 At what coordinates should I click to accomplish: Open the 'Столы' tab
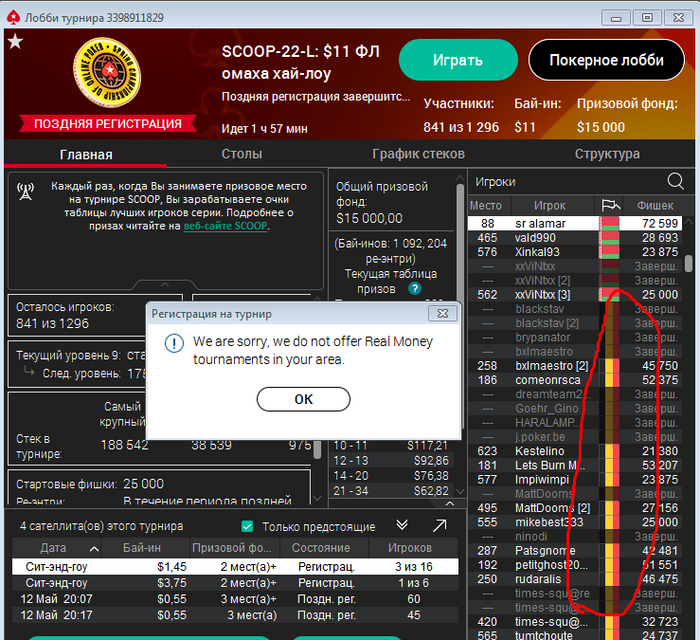(242, 154)
